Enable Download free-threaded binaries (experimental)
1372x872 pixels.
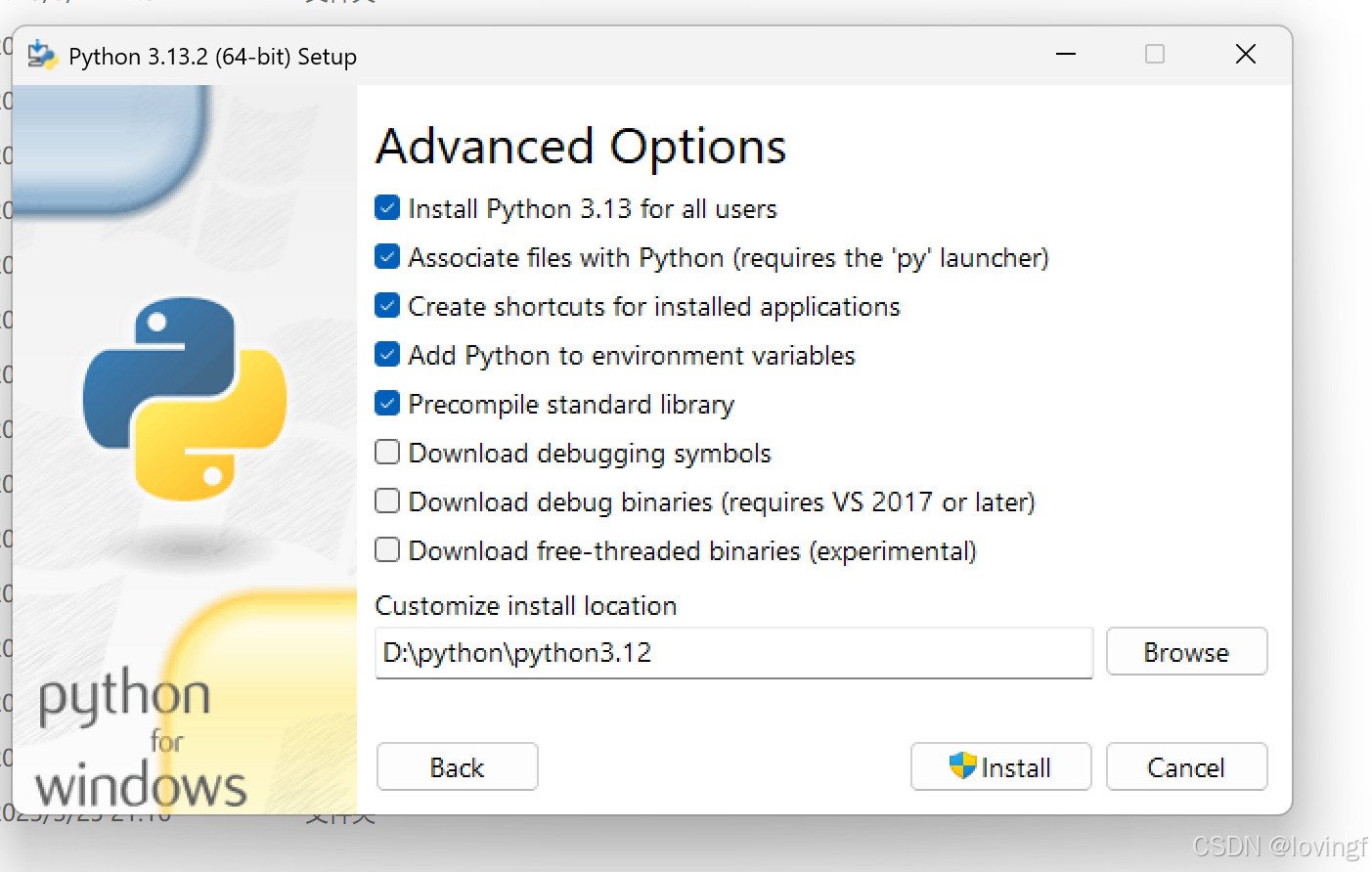coord(387,550)
